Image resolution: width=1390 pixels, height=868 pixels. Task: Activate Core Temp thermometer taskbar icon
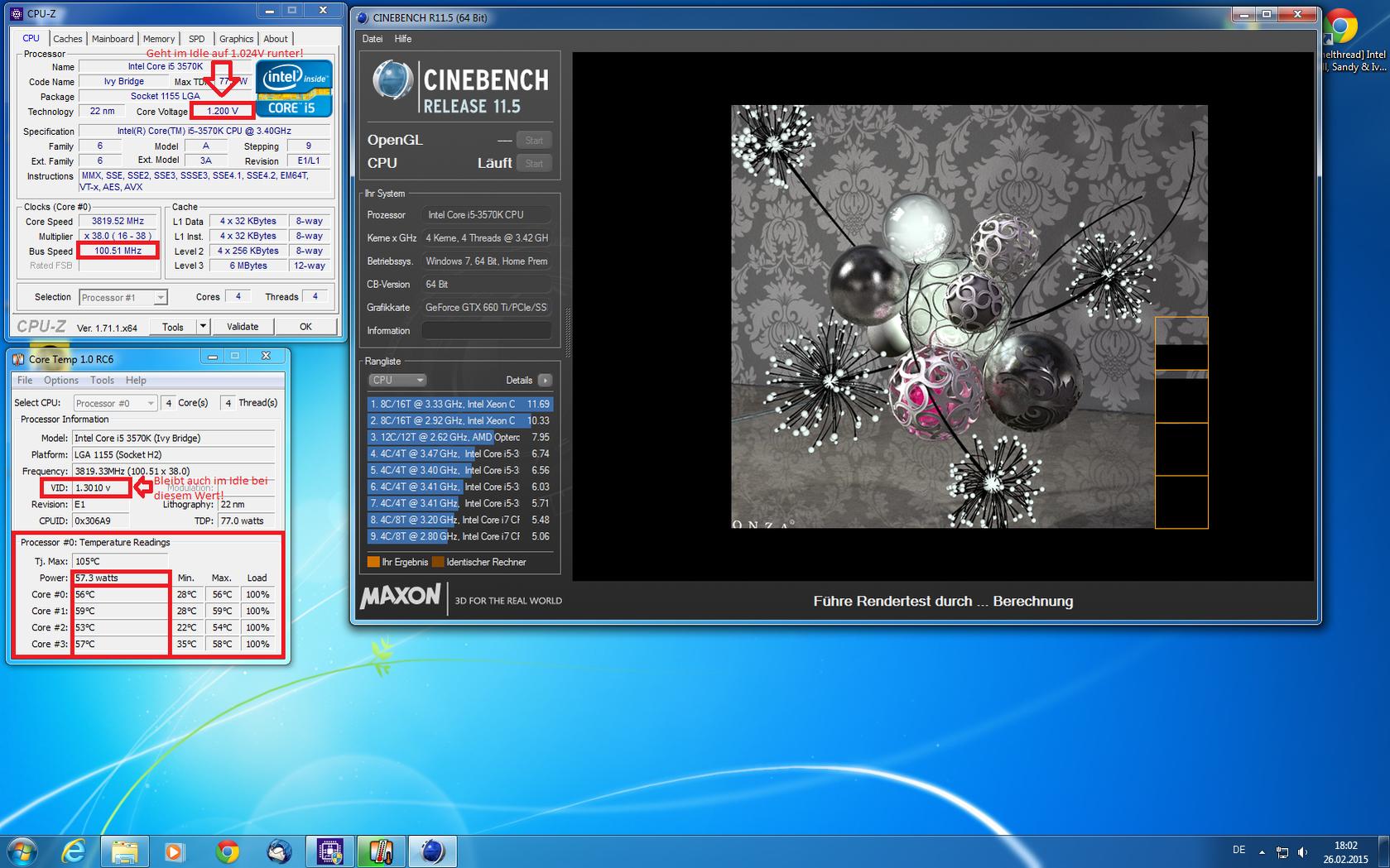click(381, 851)
